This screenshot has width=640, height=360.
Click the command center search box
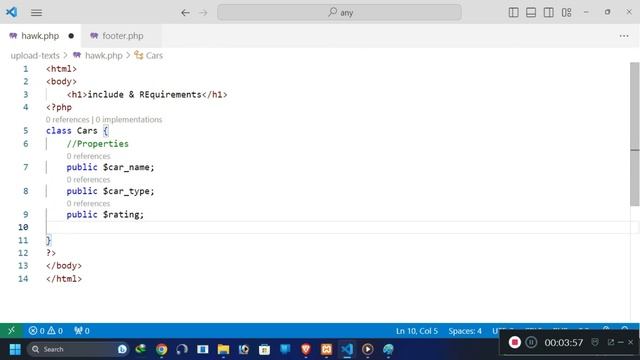tap(340, 12)
